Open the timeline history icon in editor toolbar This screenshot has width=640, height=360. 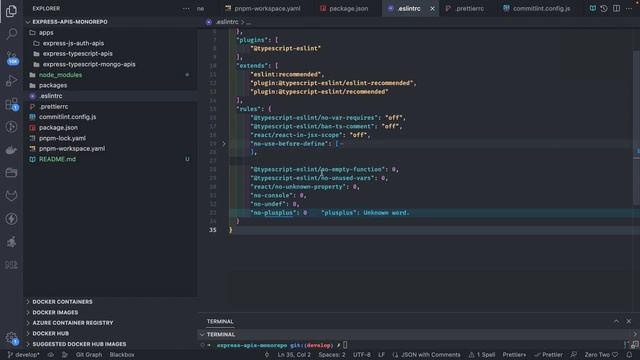pos(604,8)
